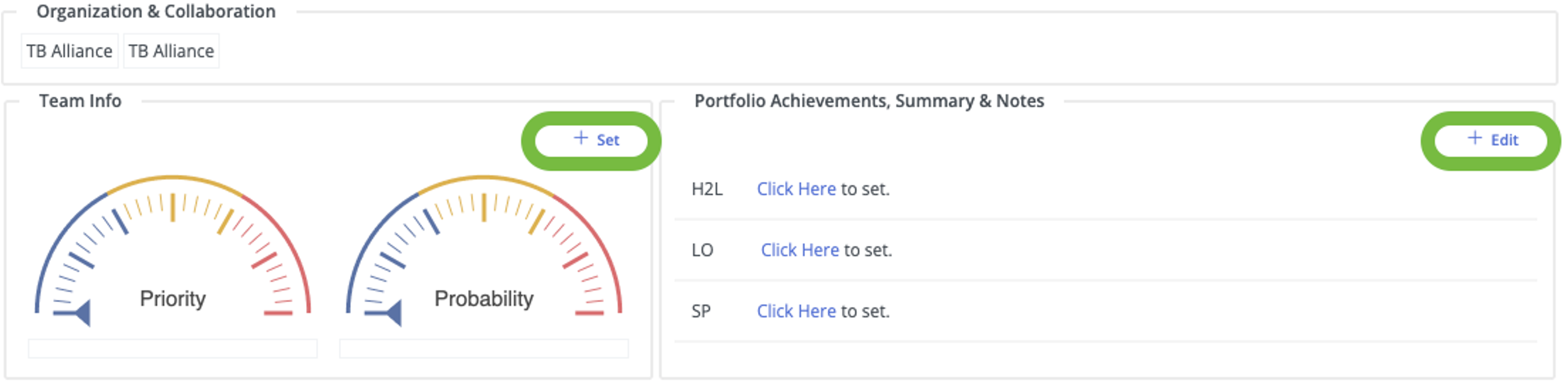Click the plus icon on Edit button
Viewport: 1568px width, 386px height.
(x=1474, y=139)
